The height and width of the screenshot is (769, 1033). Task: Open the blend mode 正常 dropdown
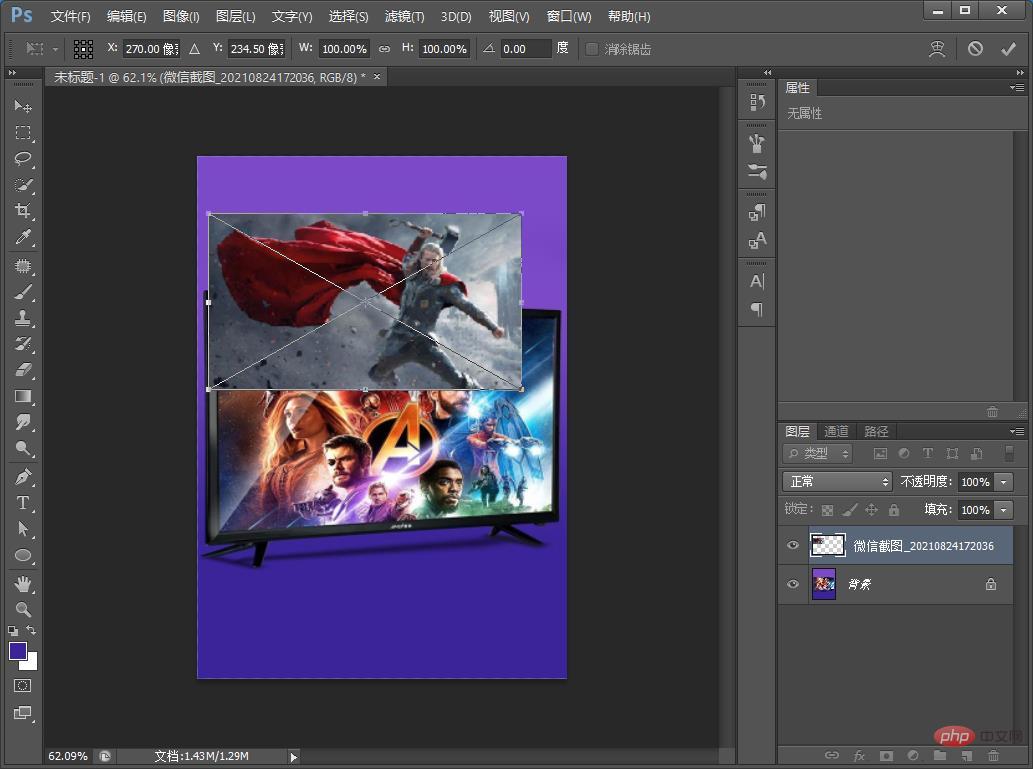837,482
